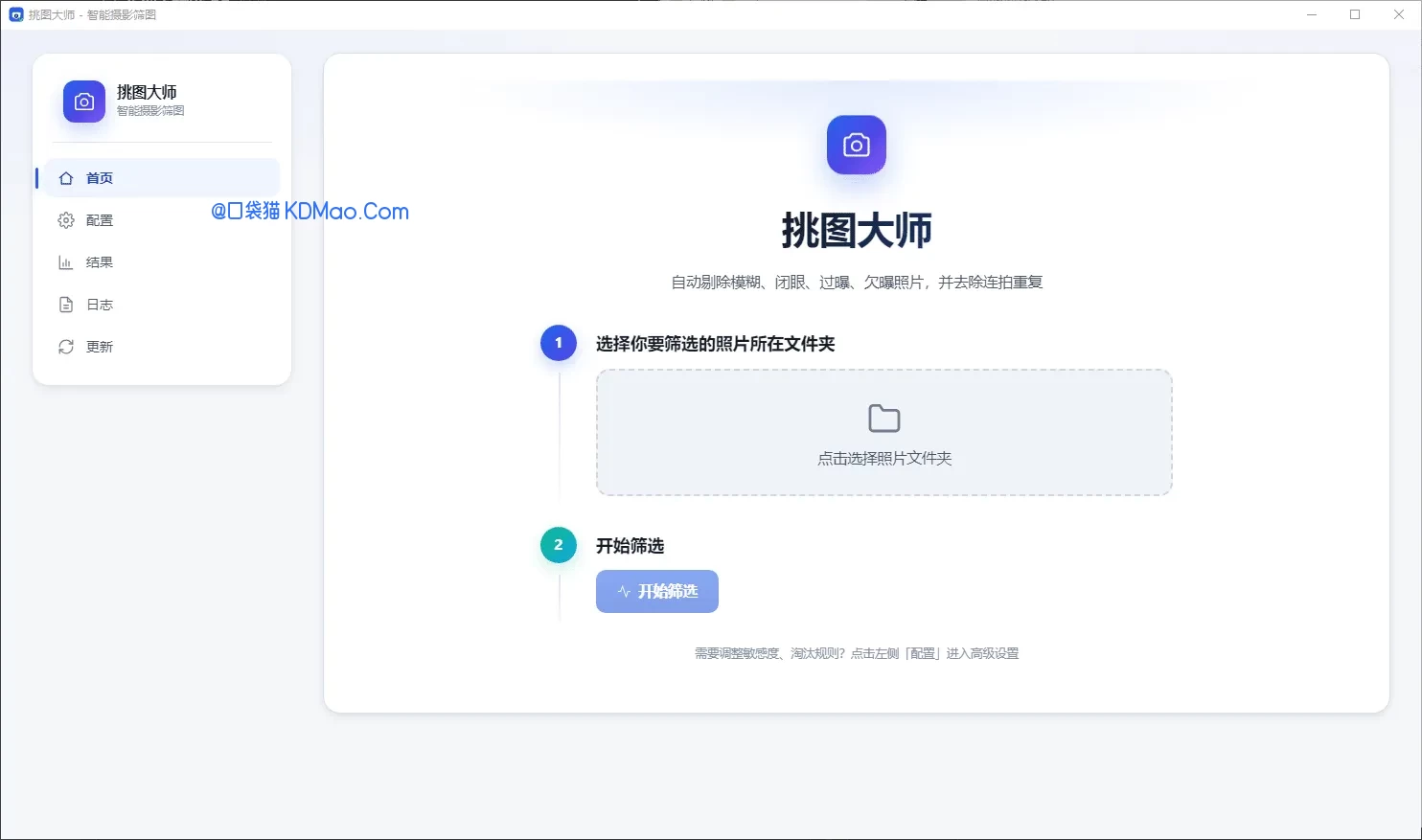Viewport: 1422px width, 840px height.
Task: Click the large center camera logo
Action: tap(857, 145)
